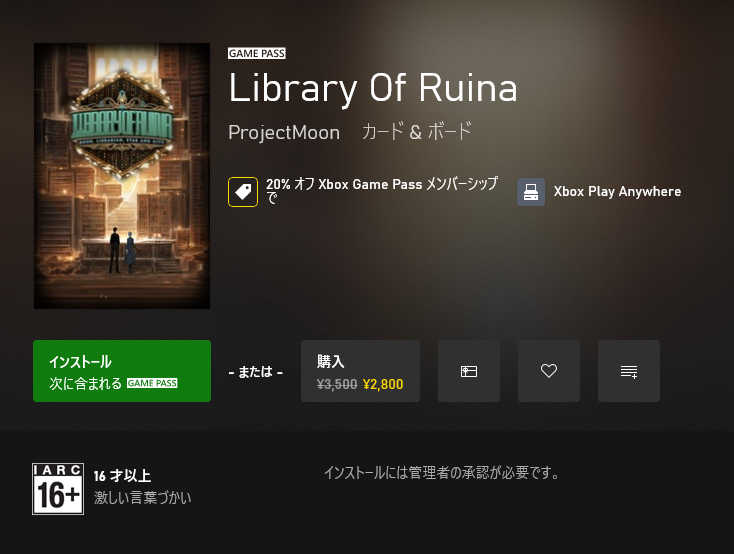The height and width of the screenshot is (554, 734).
Task: Click the yellow price tag discount icon
Action: pos(242,192)
